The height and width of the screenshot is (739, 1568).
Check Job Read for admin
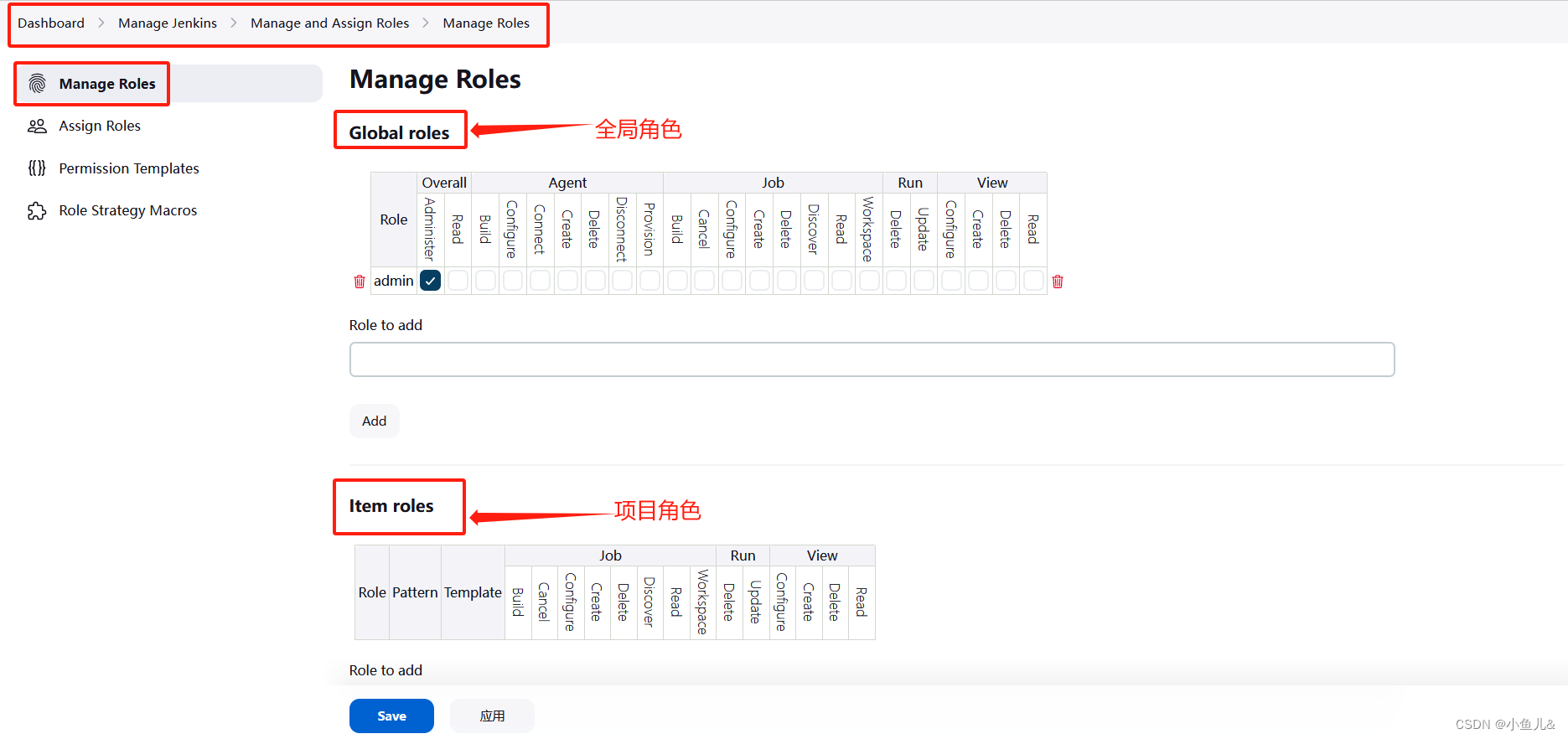841,281
